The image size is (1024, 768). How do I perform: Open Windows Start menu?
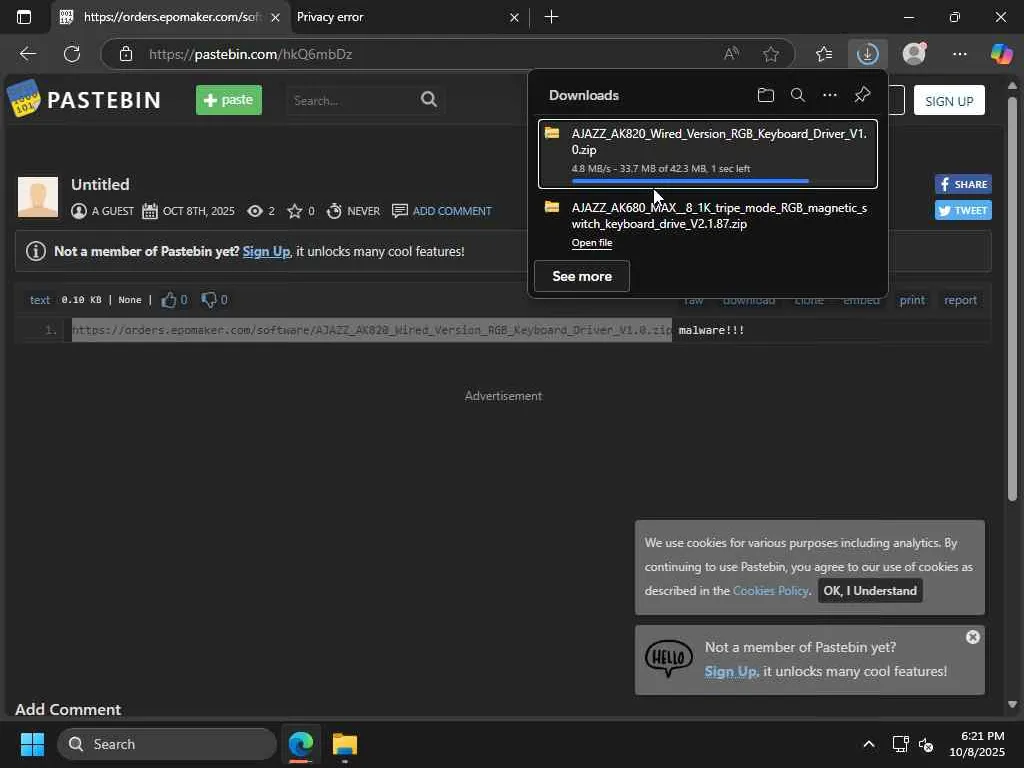(32, 744)
